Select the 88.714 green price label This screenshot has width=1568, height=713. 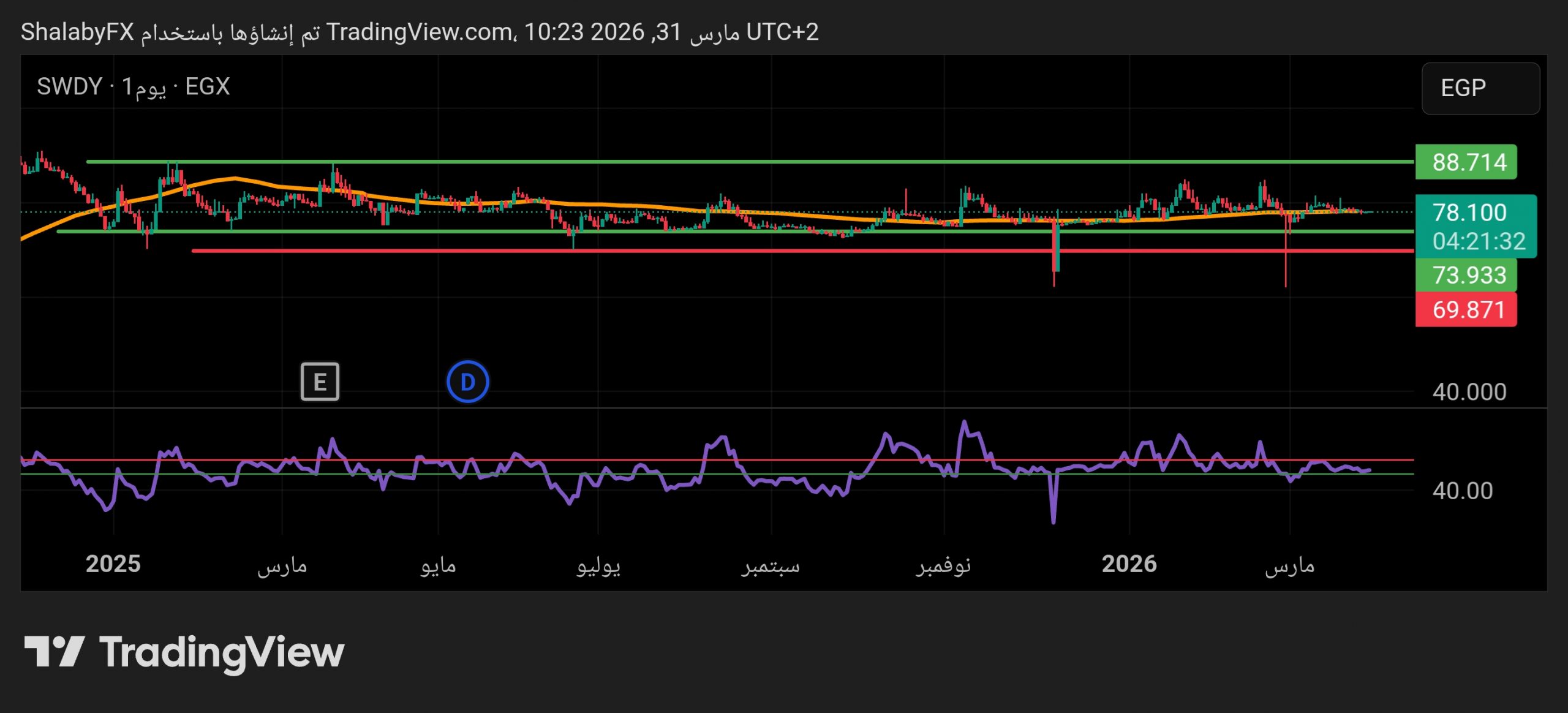pos(1466,162)
